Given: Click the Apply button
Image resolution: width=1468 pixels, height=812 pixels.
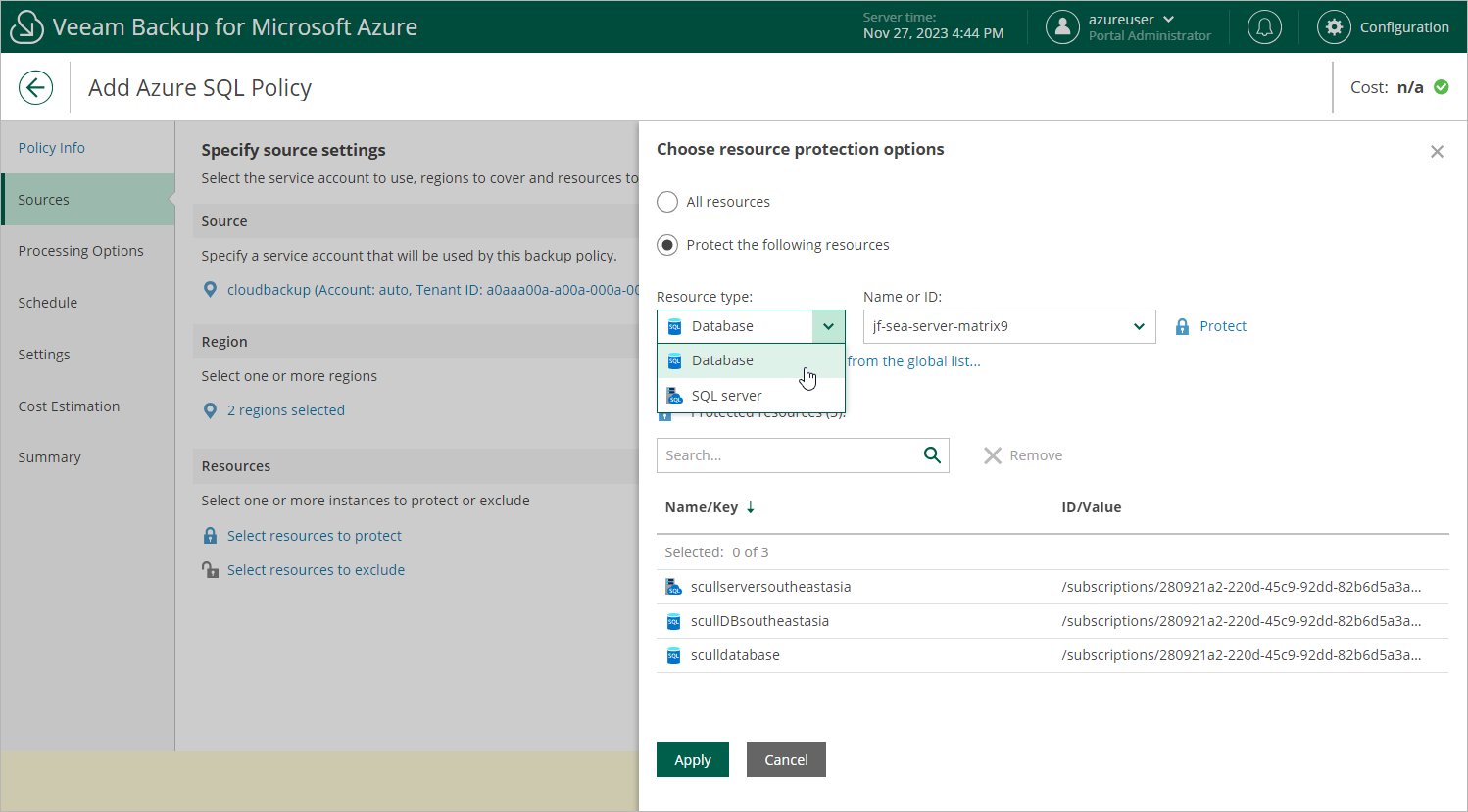Looking at the screenshot, I should pos(693,760).
